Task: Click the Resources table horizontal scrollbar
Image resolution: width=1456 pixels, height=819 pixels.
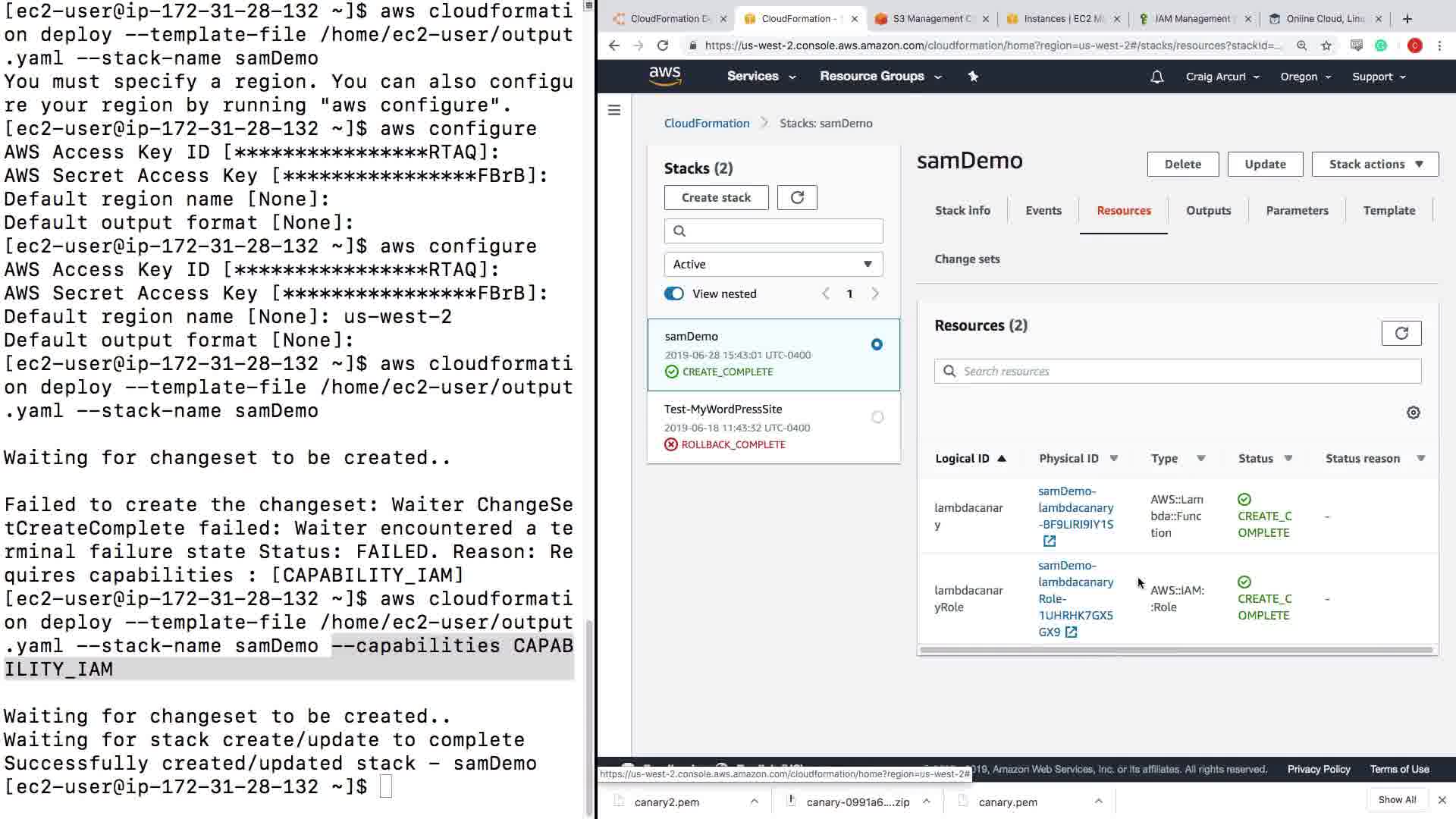Action: (1175, 650)
